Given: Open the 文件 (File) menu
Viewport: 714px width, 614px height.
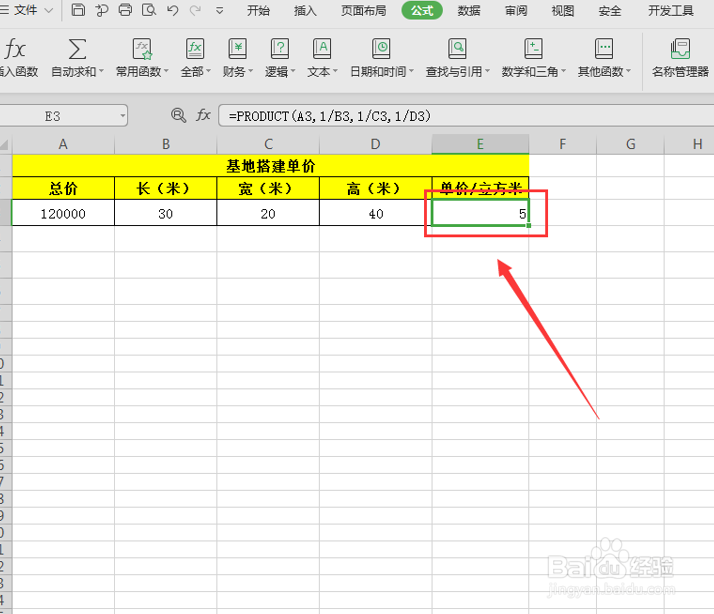Looking at the screenshot, I should (26, 10).
